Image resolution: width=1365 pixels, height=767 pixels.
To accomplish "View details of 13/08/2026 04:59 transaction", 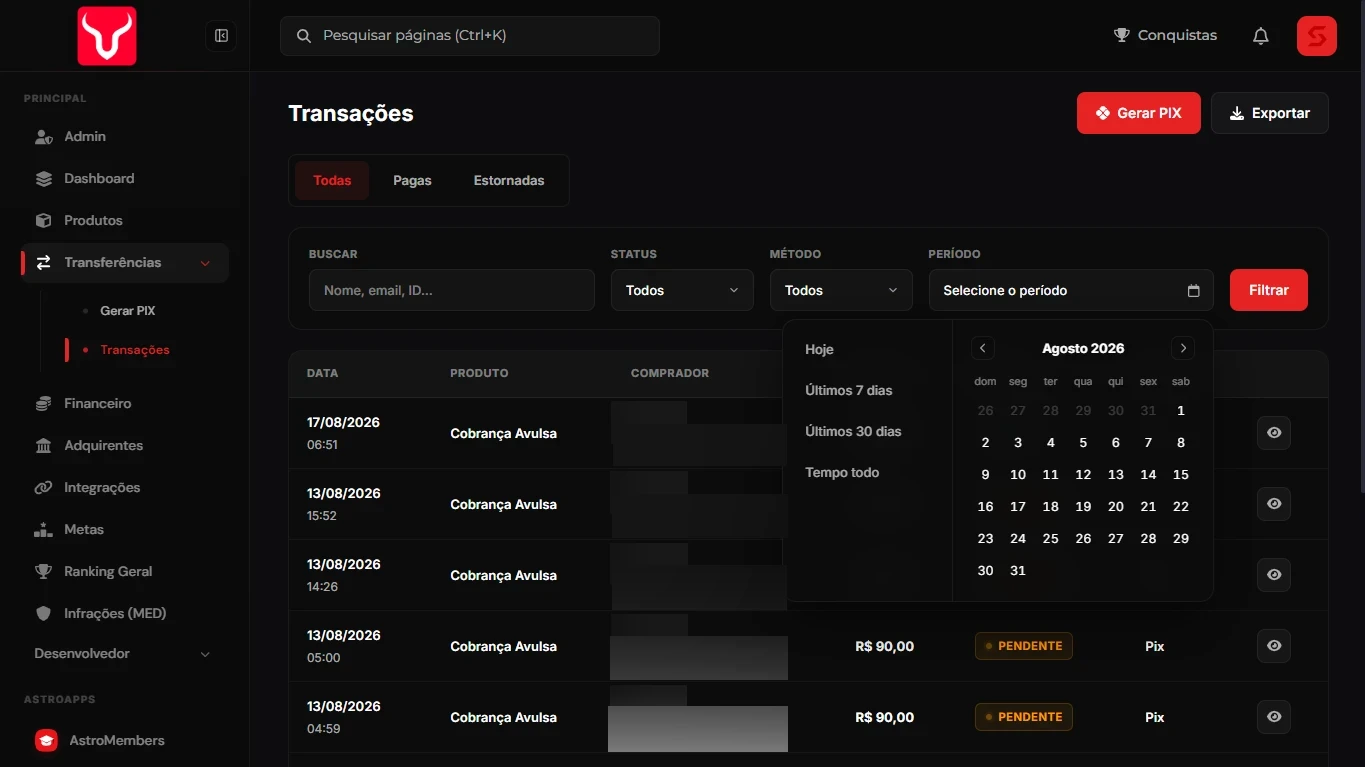I will [1274, 717].
